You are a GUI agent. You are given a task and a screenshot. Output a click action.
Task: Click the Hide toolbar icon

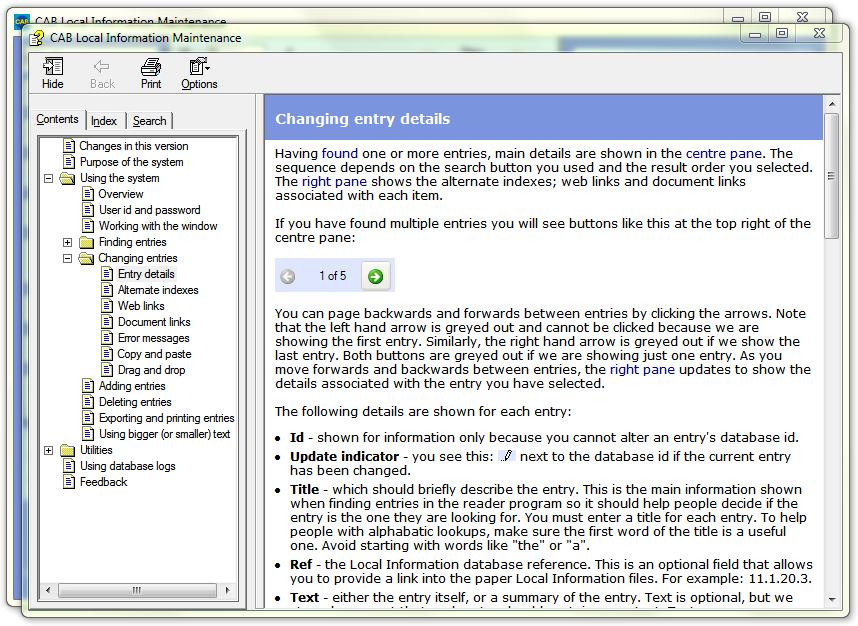click(x=53, y=73)
